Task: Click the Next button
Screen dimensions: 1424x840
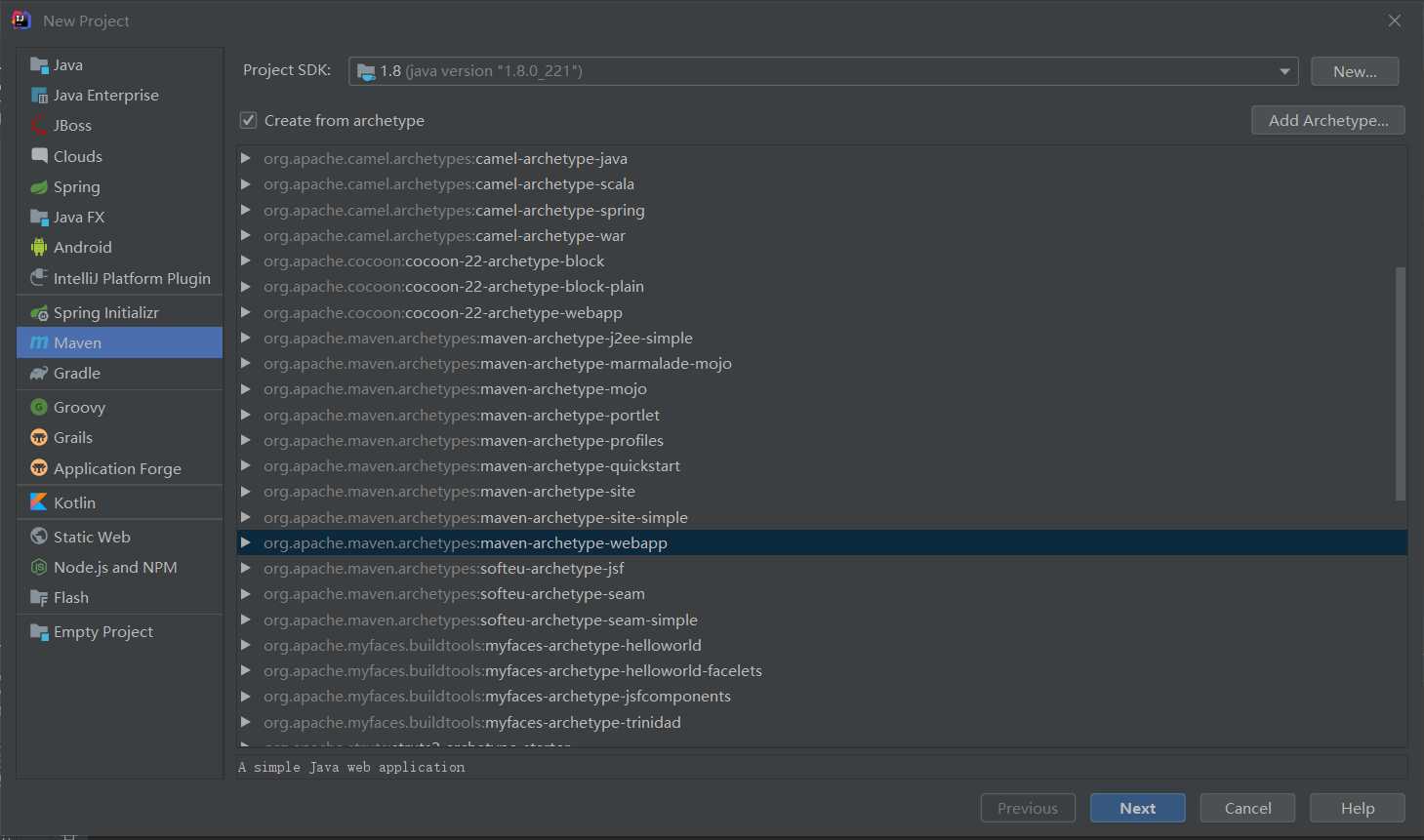Action: coord(1138,808)
